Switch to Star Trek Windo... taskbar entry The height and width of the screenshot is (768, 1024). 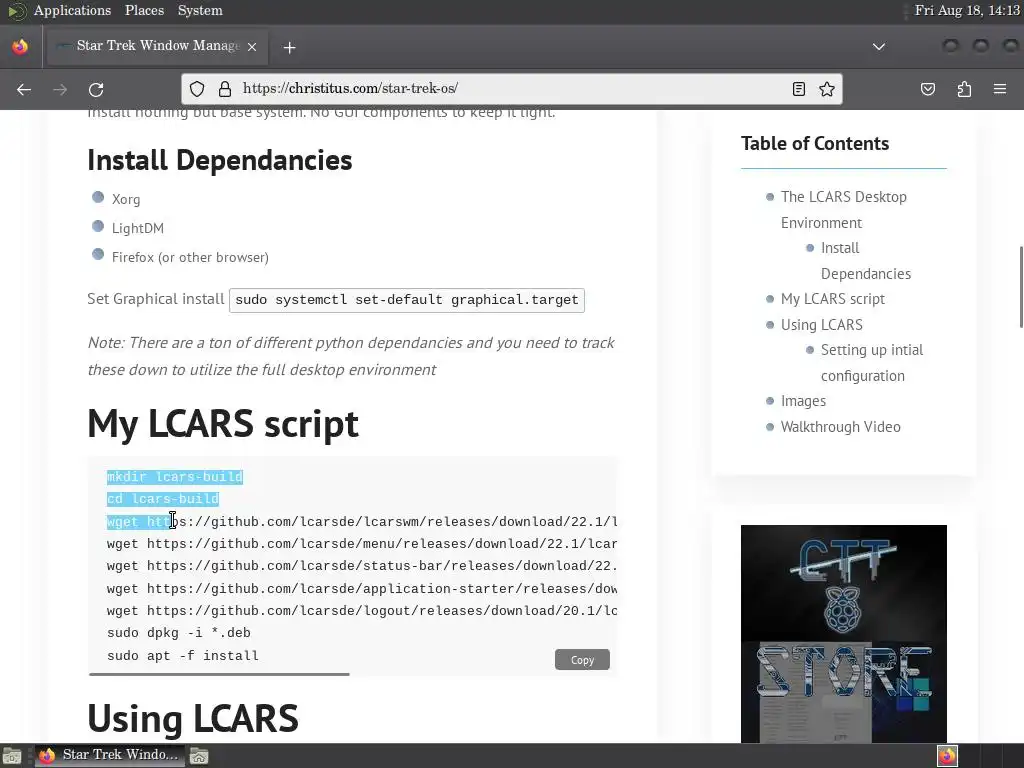click(110, 755)
